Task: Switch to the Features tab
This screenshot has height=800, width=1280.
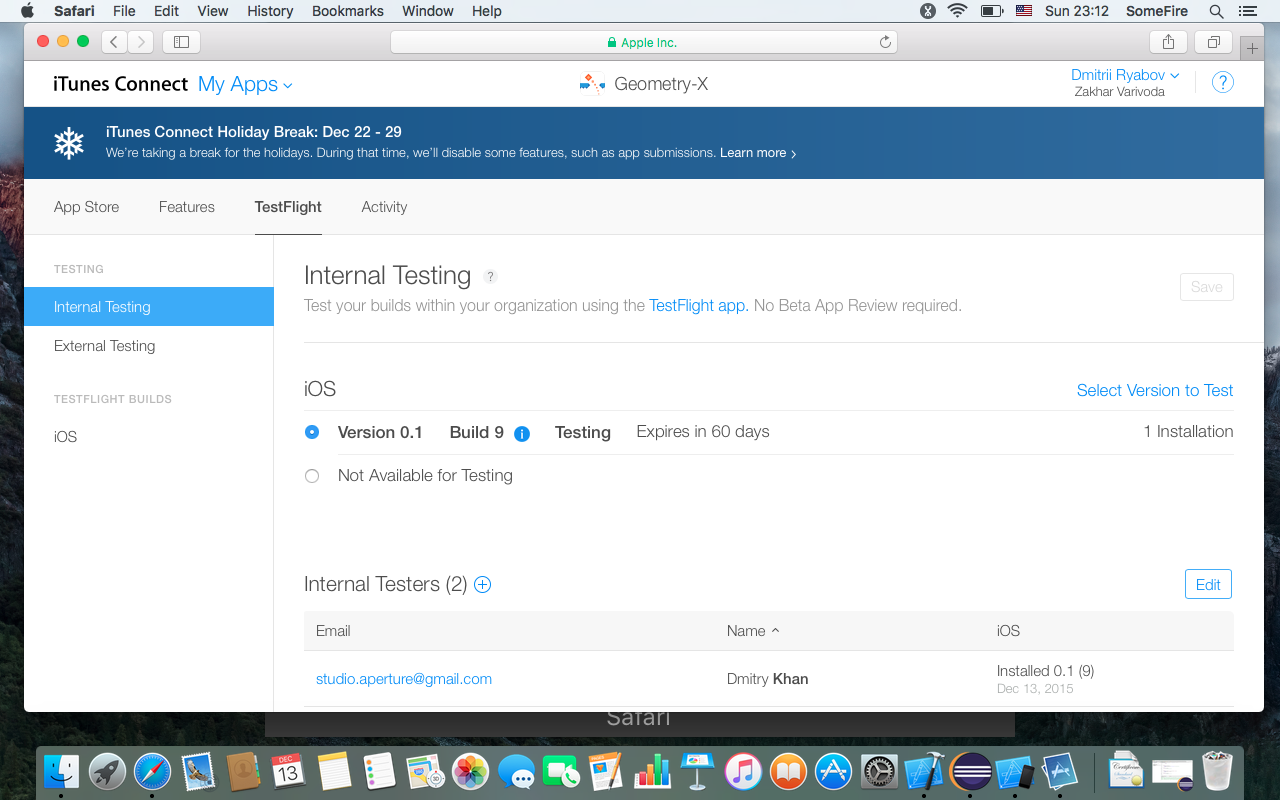Action: [187, 207]
